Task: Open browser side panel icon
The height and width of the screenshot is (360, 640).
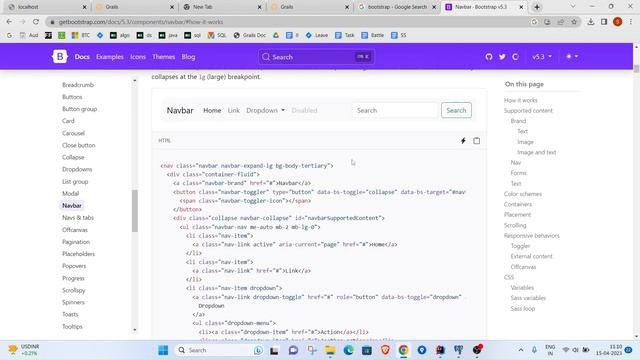Action: click(x=604, y=22)
